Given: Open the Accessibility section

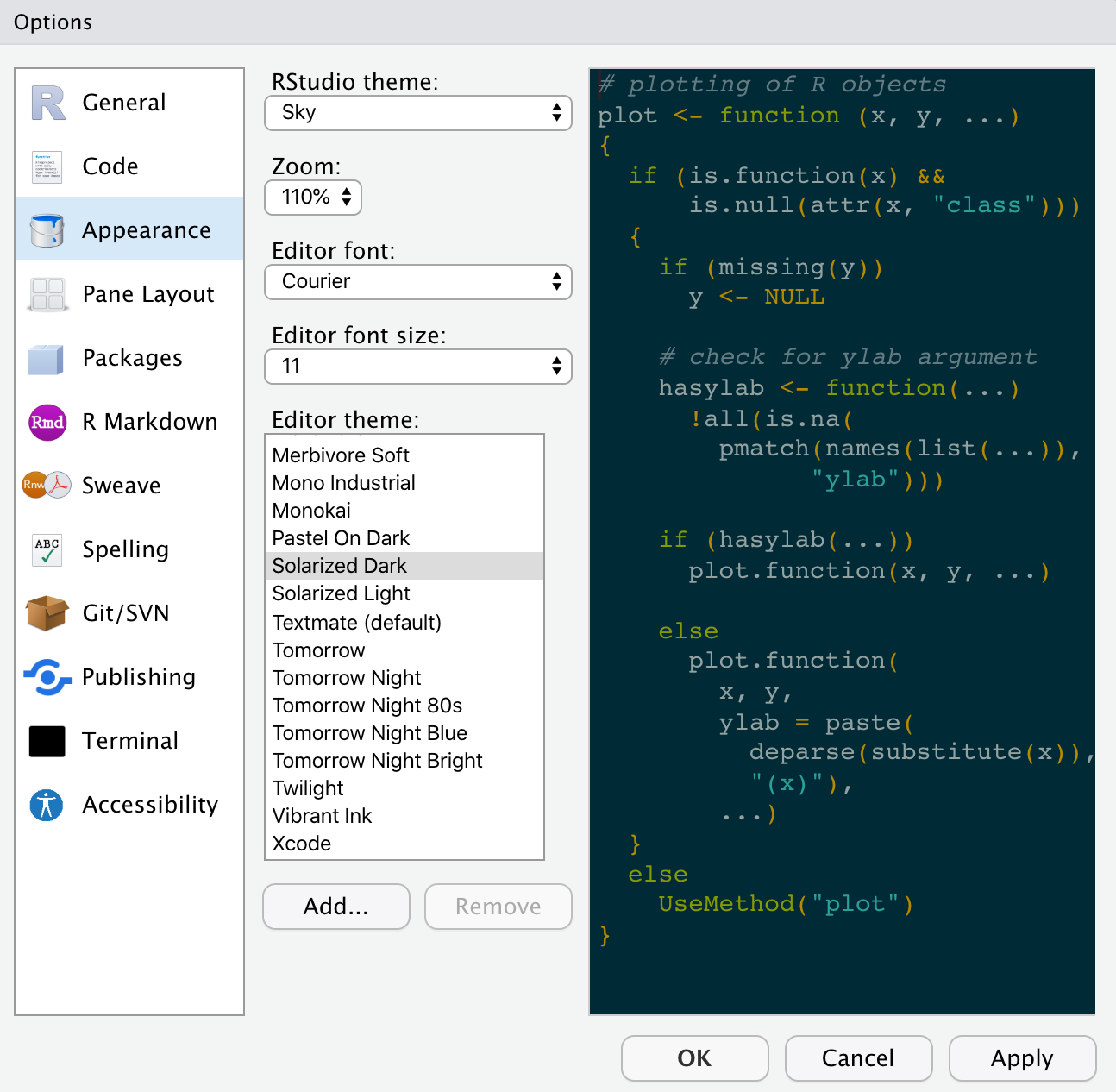Looking at the screenshot, I should coord(129,805).
